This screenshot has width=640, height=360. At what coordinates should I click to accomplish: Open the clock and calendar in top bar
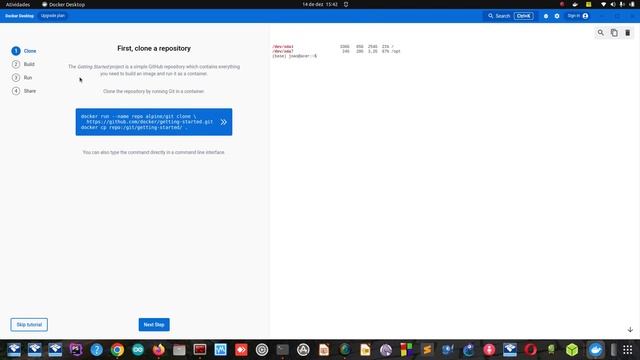coord(320,4)
